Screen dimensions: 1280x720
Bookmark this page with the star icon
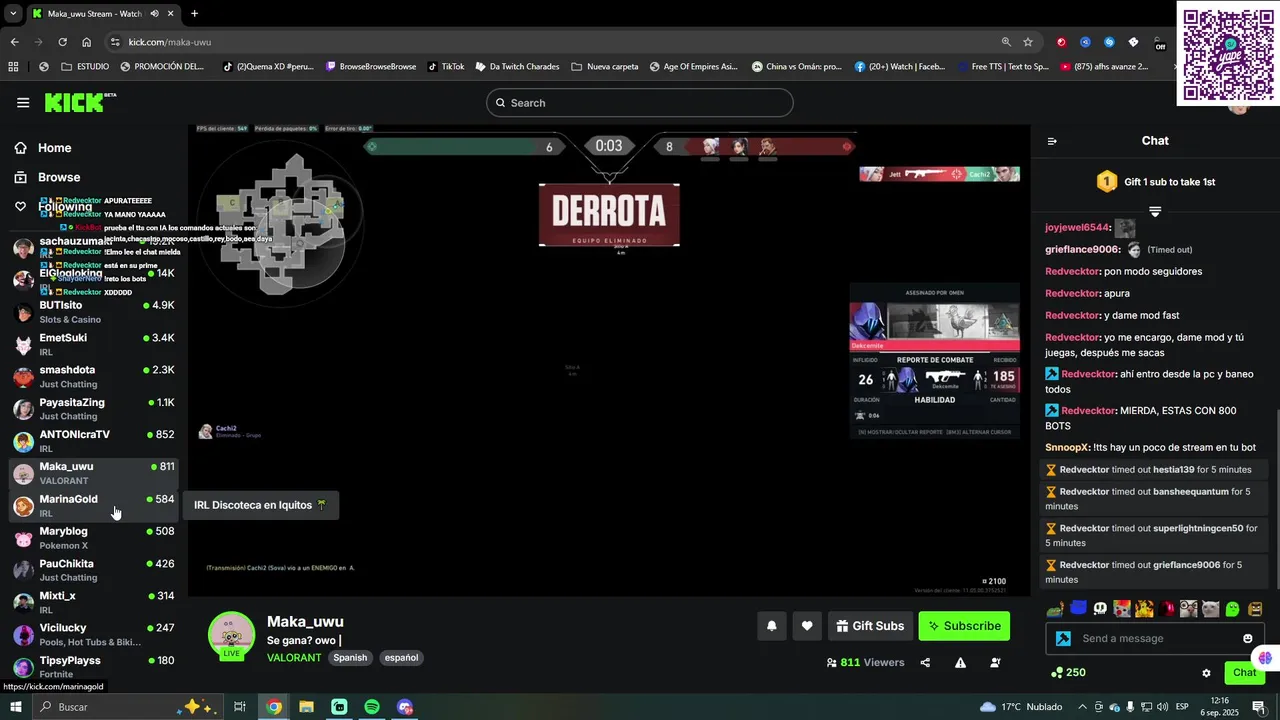(1028, 42)
